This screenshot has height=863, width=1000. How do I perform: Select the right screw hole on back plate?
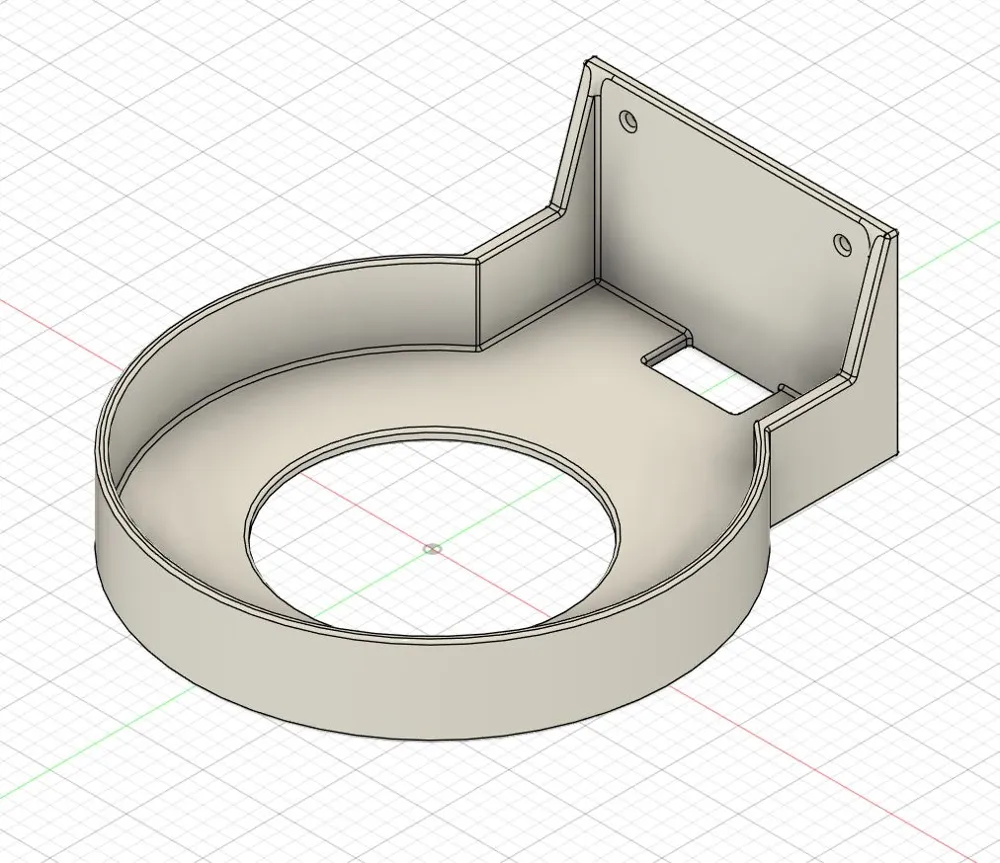(x=843, y=244)
